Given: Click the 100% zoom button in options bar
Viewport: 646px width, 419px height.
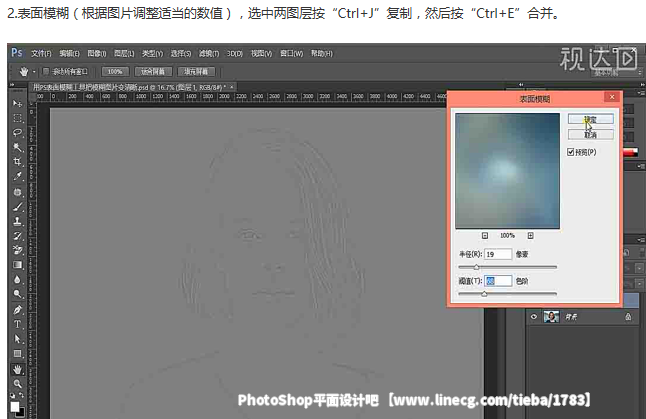Looking at the screenshot, I should 115,72.
